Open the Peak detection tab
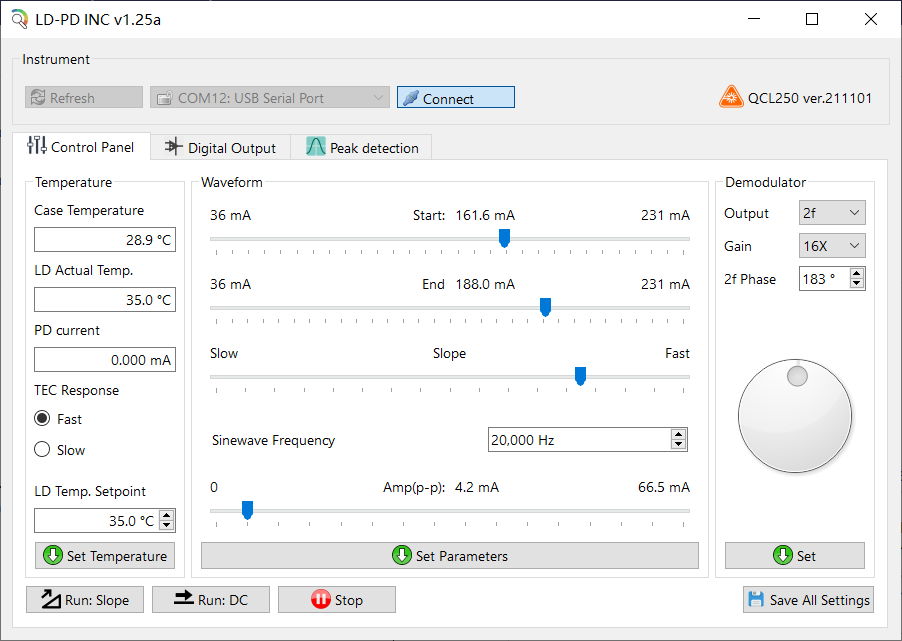902x641 pixels. click(x=362, y=148)
